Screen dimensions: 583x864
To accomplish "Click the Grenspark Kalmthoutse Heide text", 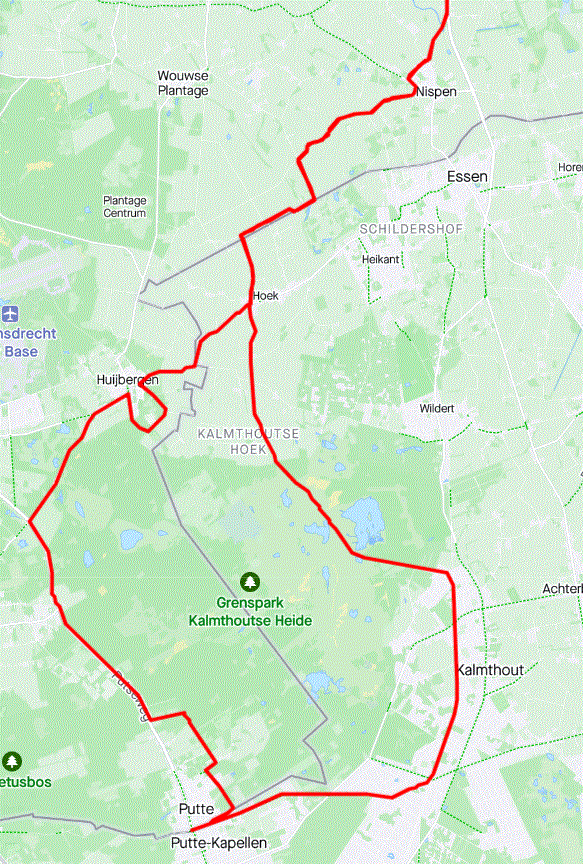I will coord(250,612).
